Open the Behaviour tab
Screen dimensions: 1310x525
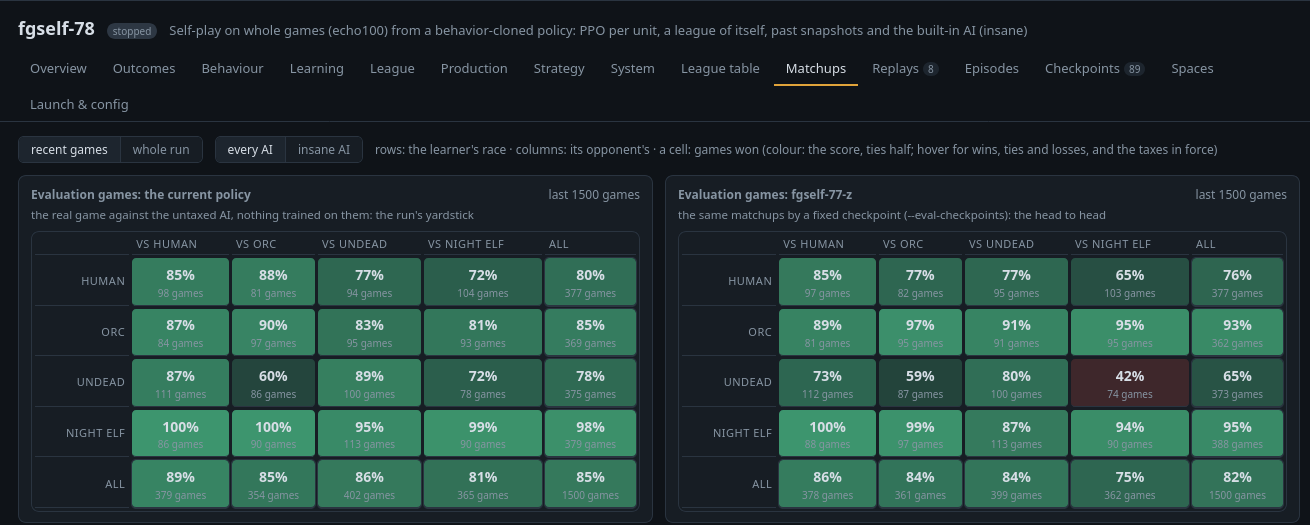[x=232, y=69]
